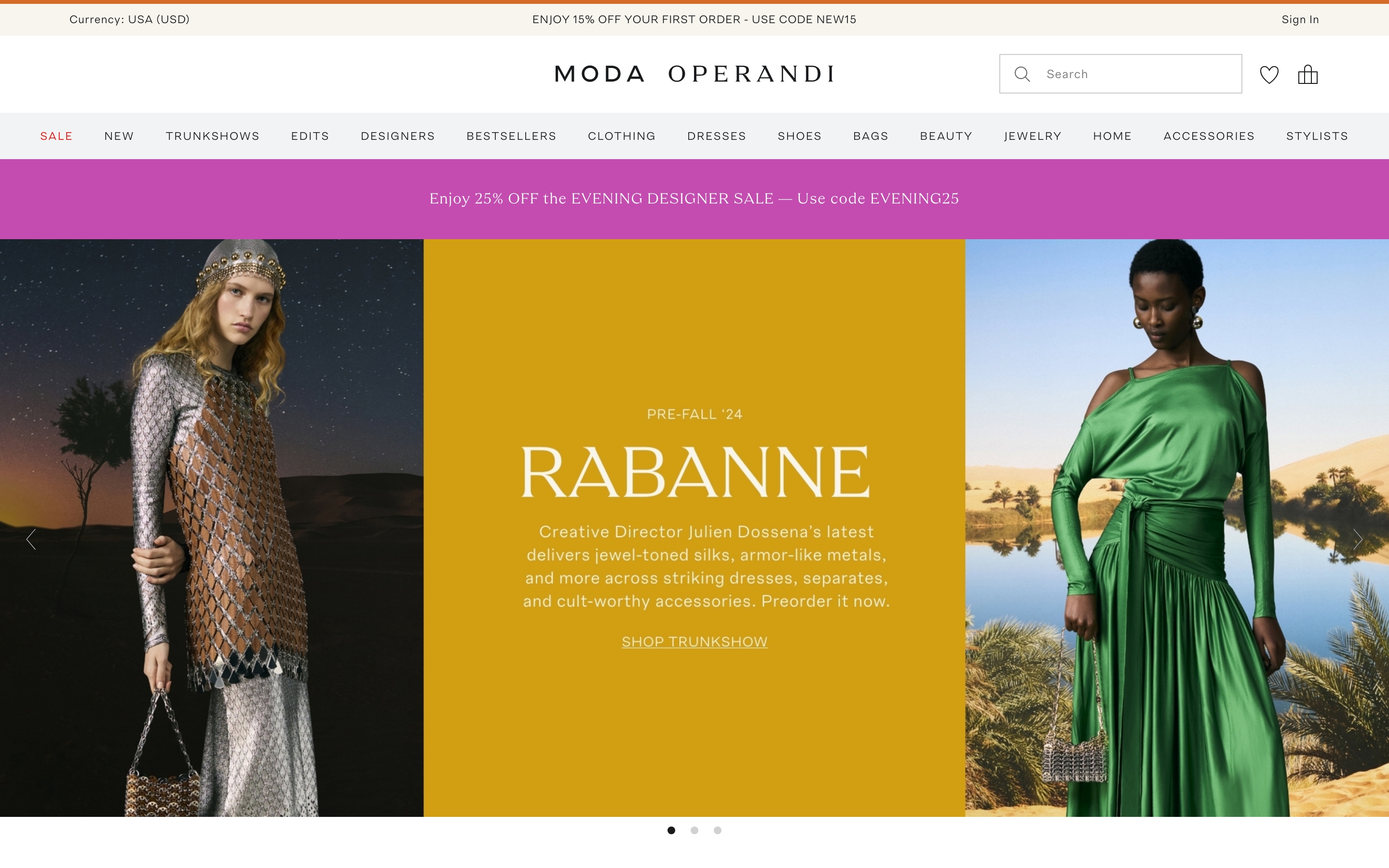This screenshot has height=868, width=1389.
Task: Click the Moda Operandi logo
Action: point(694,74)
